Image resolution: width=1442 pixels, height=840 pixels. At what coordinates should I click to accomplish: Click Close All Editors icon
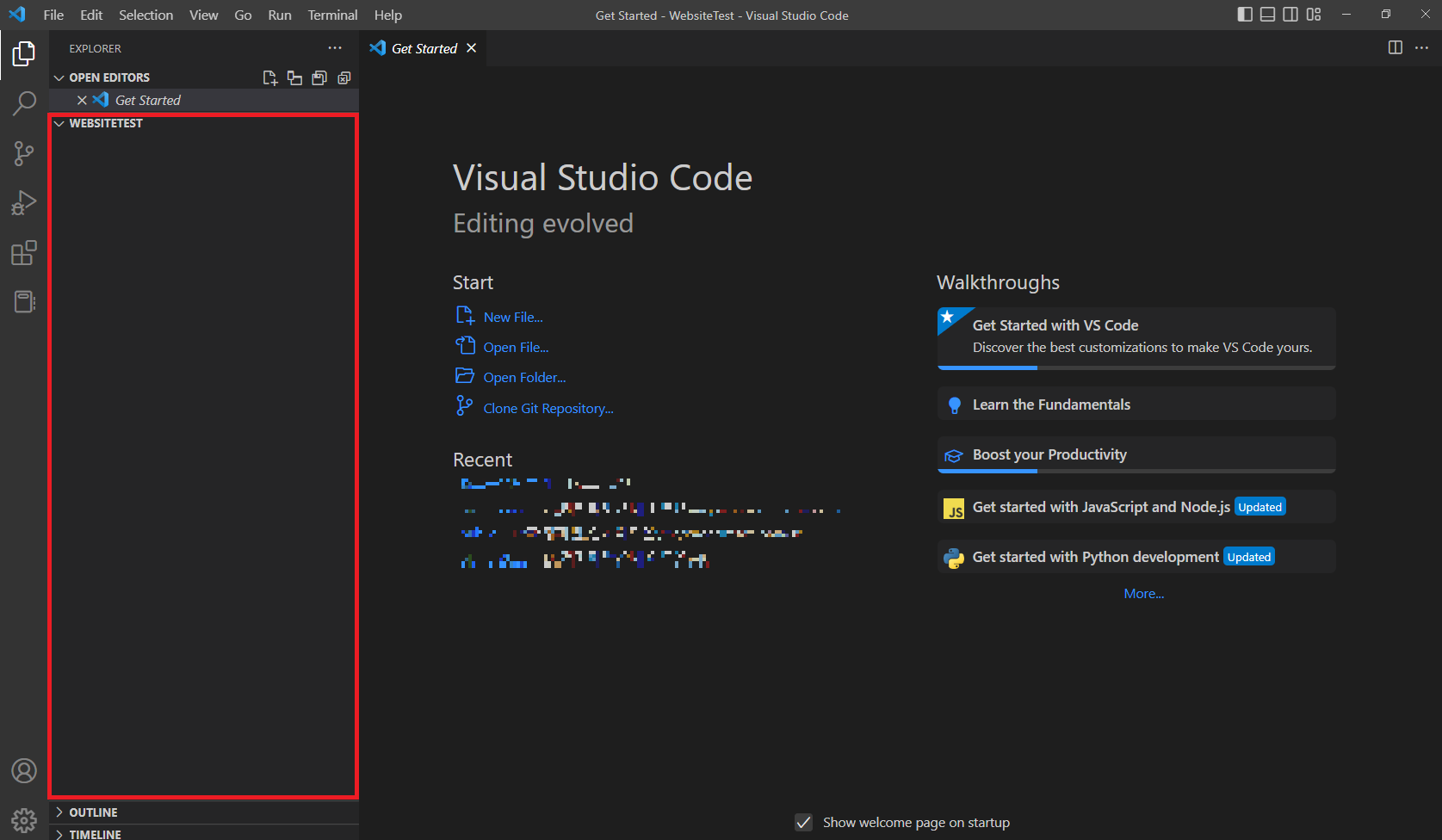tap(344, 77)
